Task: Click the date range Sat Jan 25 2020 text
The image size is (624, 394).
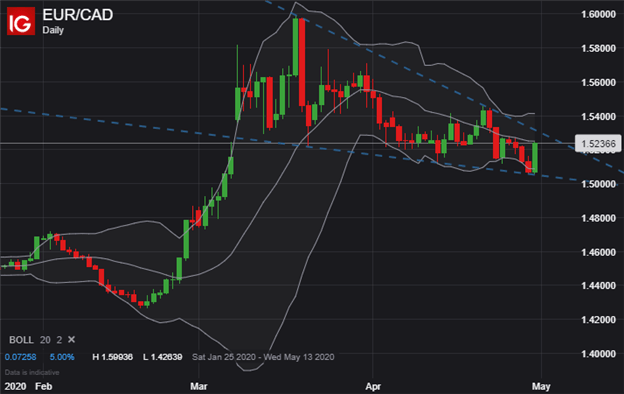Action: [224, 357]
